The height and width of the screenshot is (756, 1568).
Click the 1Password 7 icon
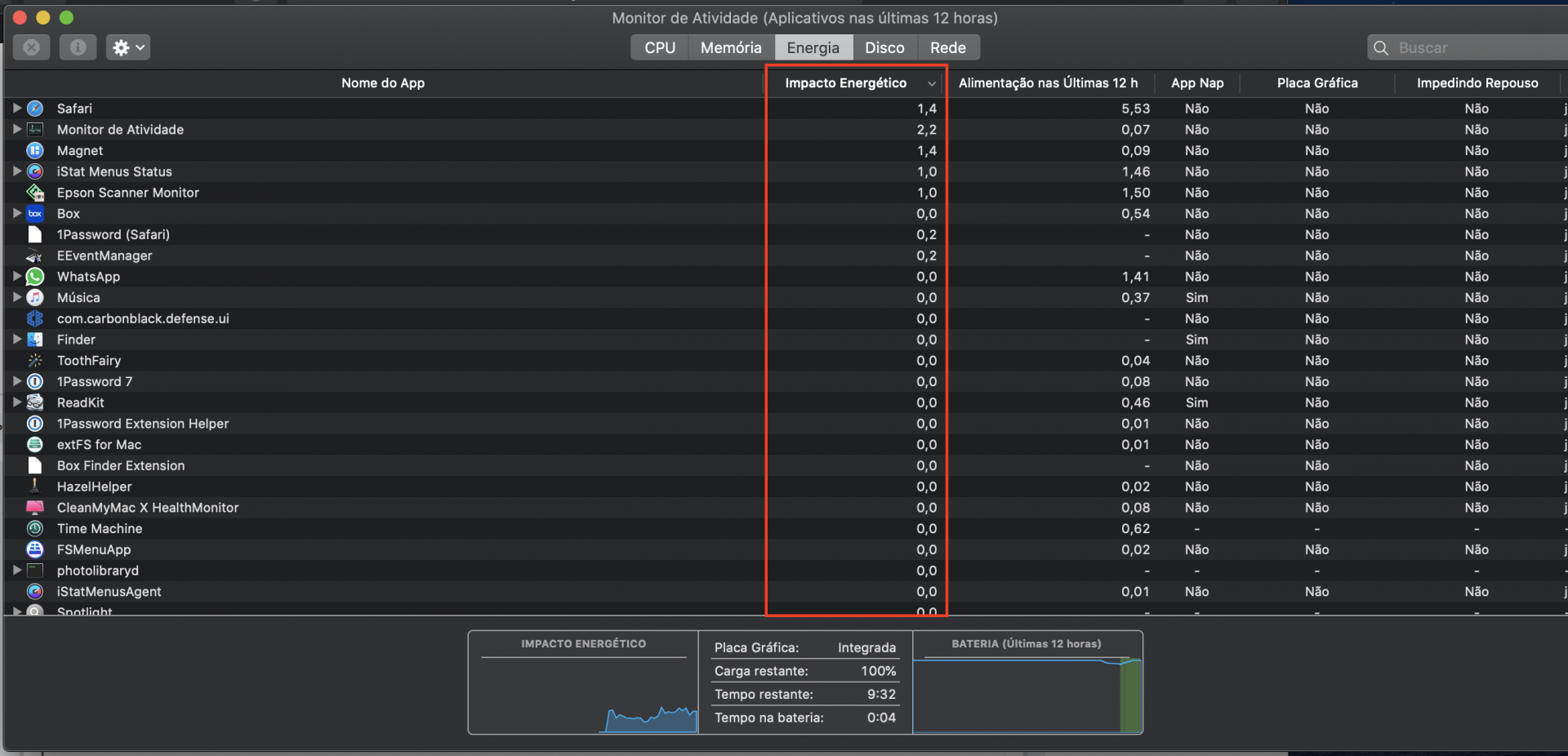coord(35,381)
